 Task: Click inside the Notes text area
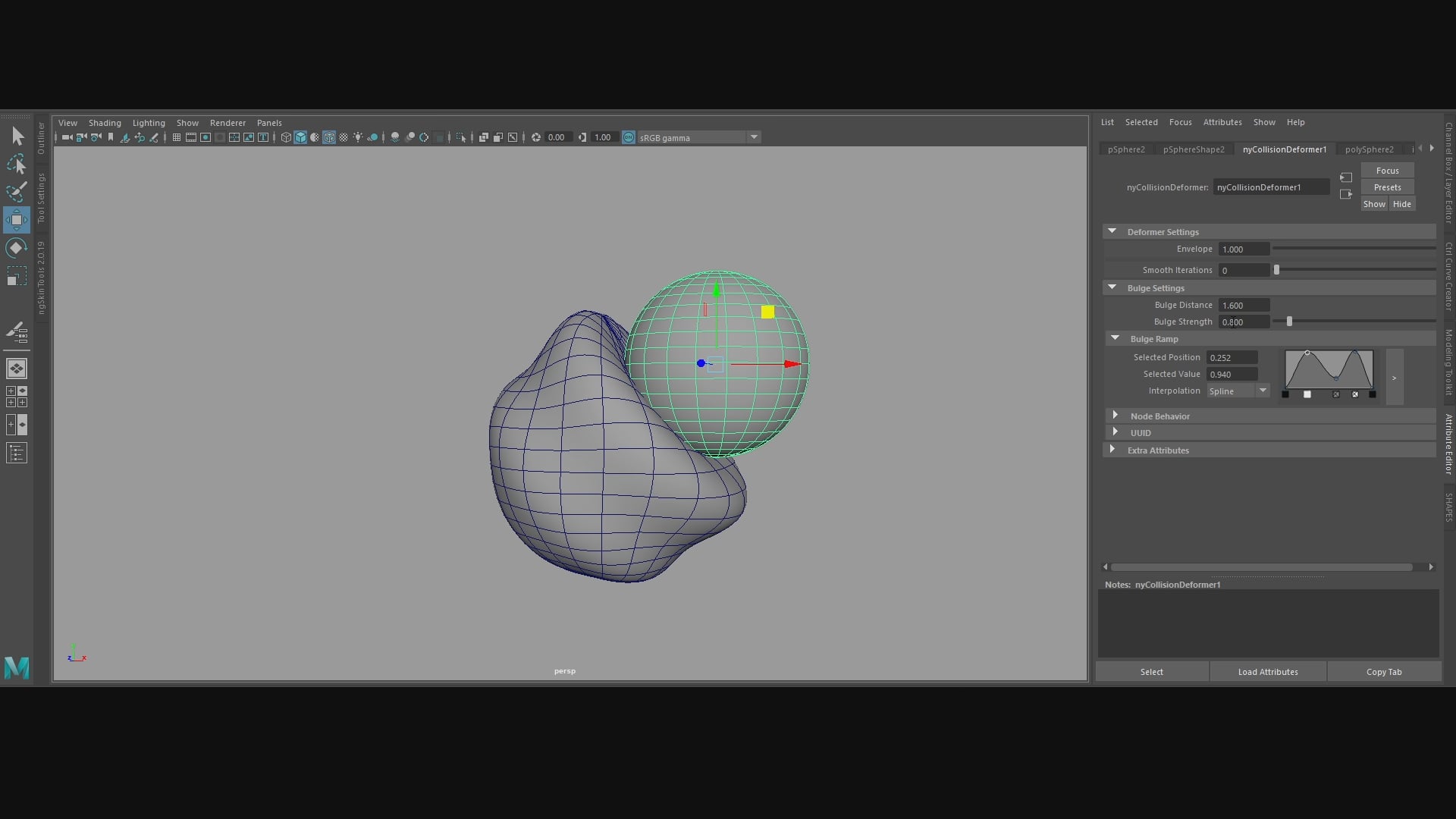pyautogui.click(x=1266, y=622)
